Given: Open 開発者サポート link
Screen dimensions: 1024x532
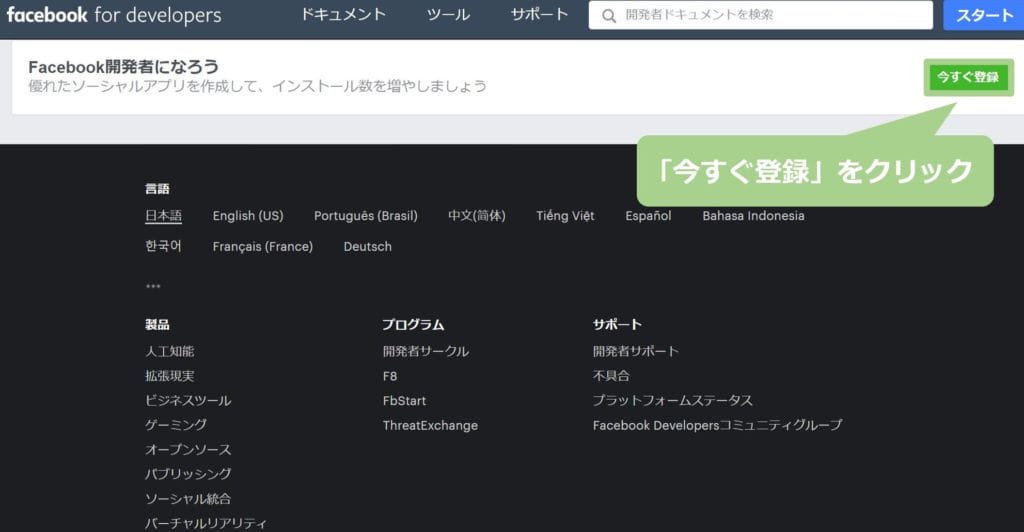Looking at the screenshot, I should click(636, 351).
